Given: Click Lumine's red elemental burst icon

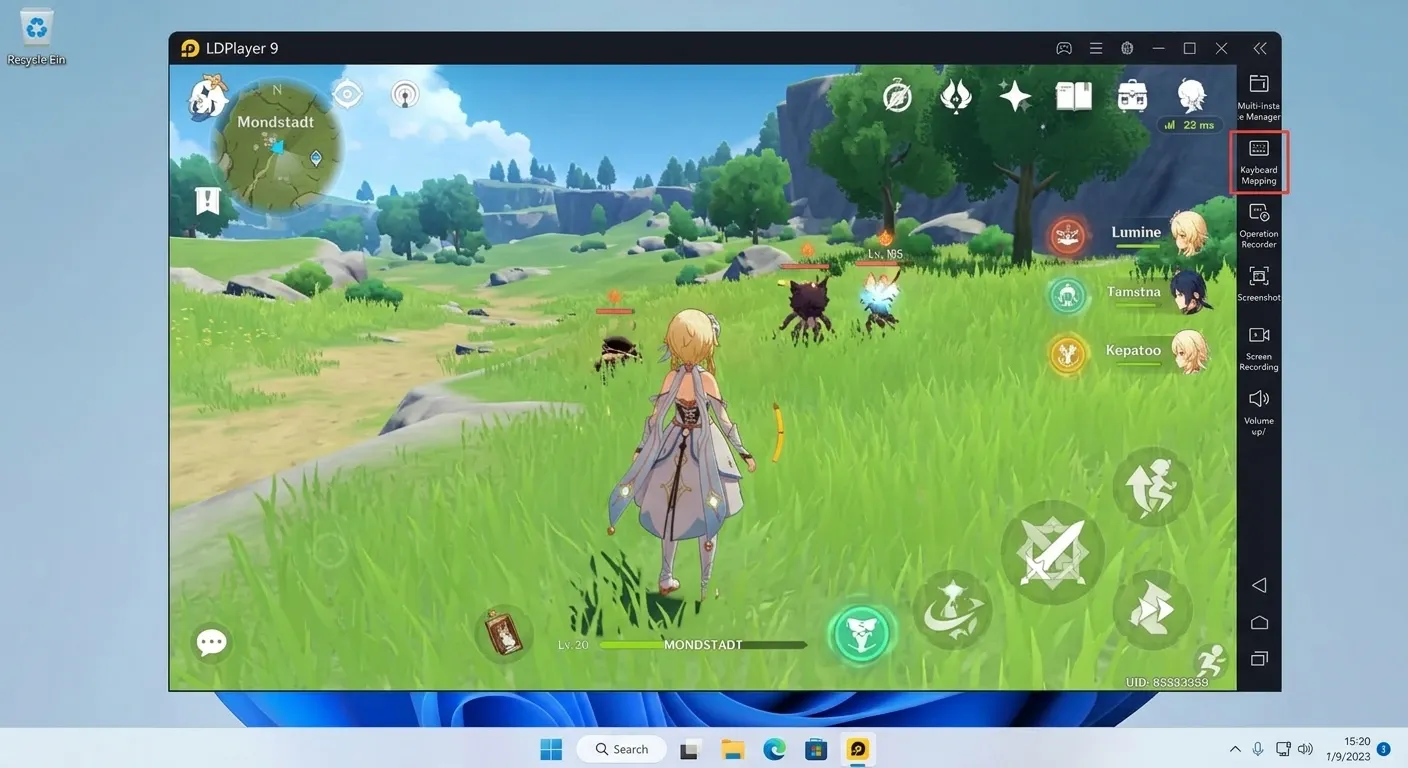Looking at the screenshot, I should click(1068, 236).
